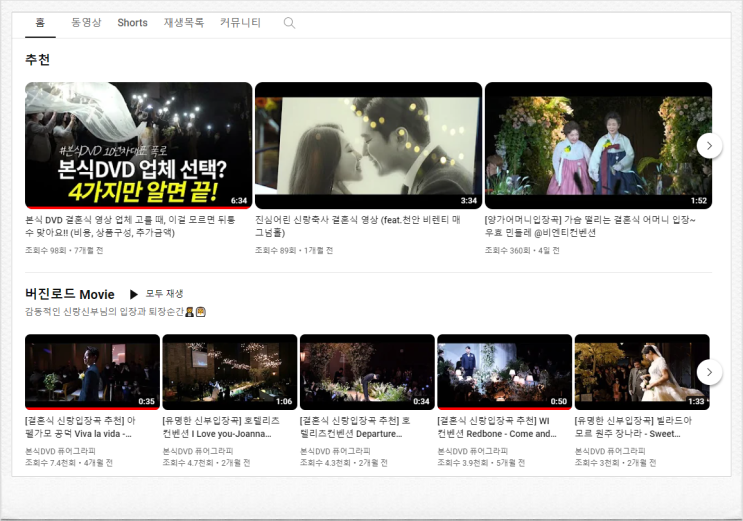This screenshot has width=743, height=521.
Task: Select text 조회수 3.9천회 • 5개월 전
Action: pos(481,463)
